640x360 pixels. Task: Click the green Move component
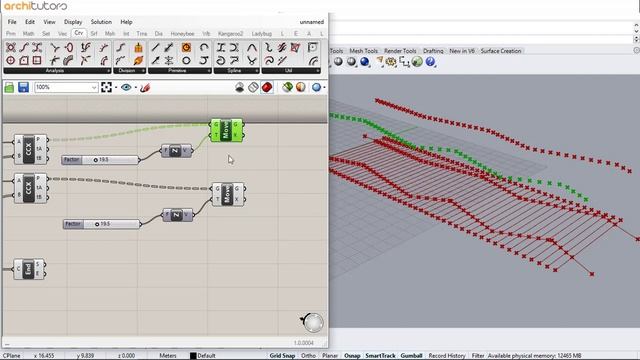pos(227,130)
